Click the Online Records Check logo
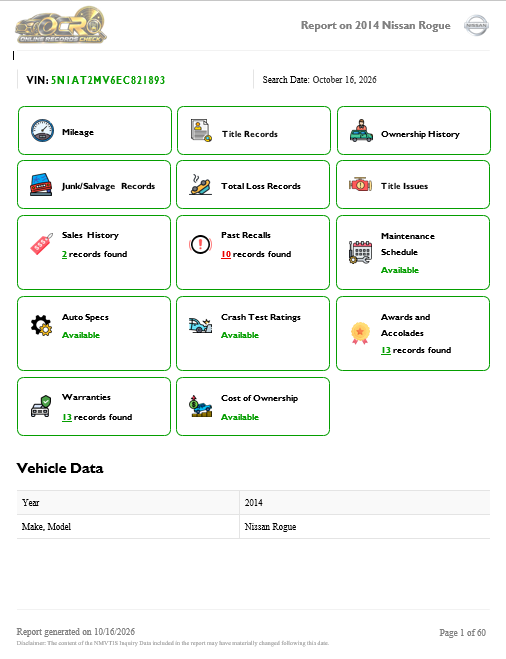Image resolution: width=506 pixels, height=659 pixels. click(61, 25)
